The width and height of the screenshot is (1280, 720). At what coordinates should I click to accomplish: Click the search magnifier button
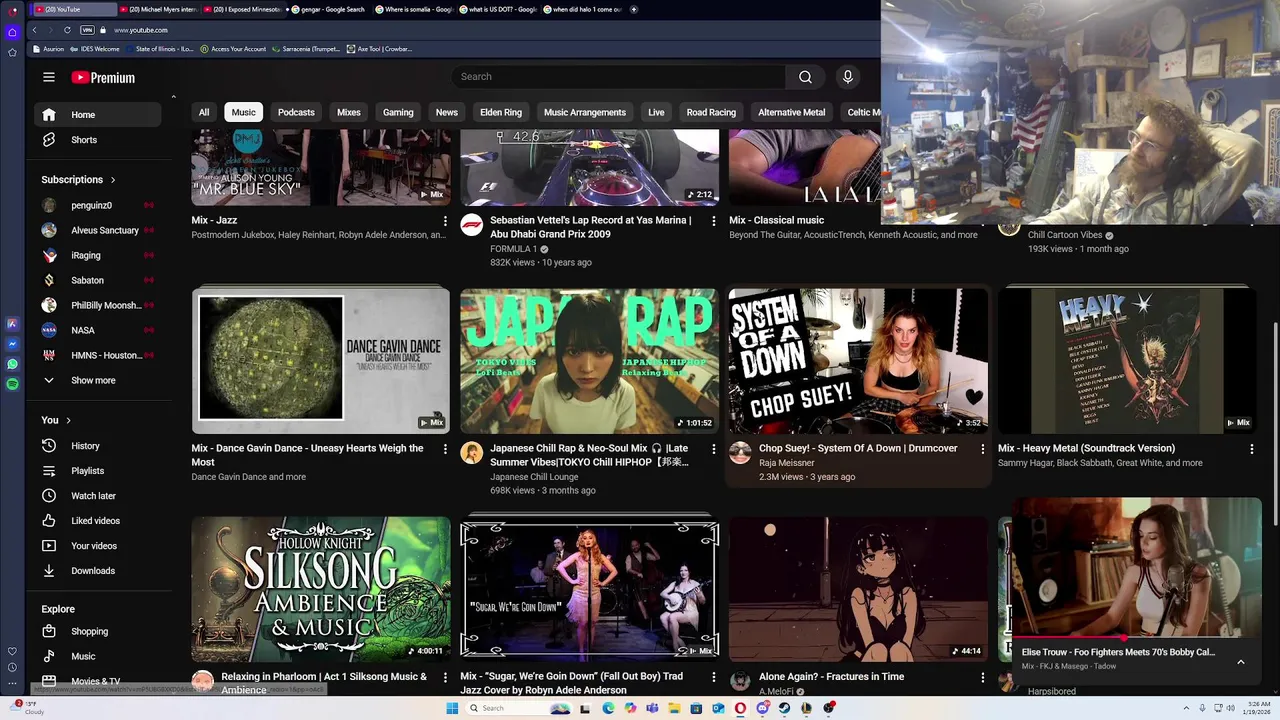[805, 77]
